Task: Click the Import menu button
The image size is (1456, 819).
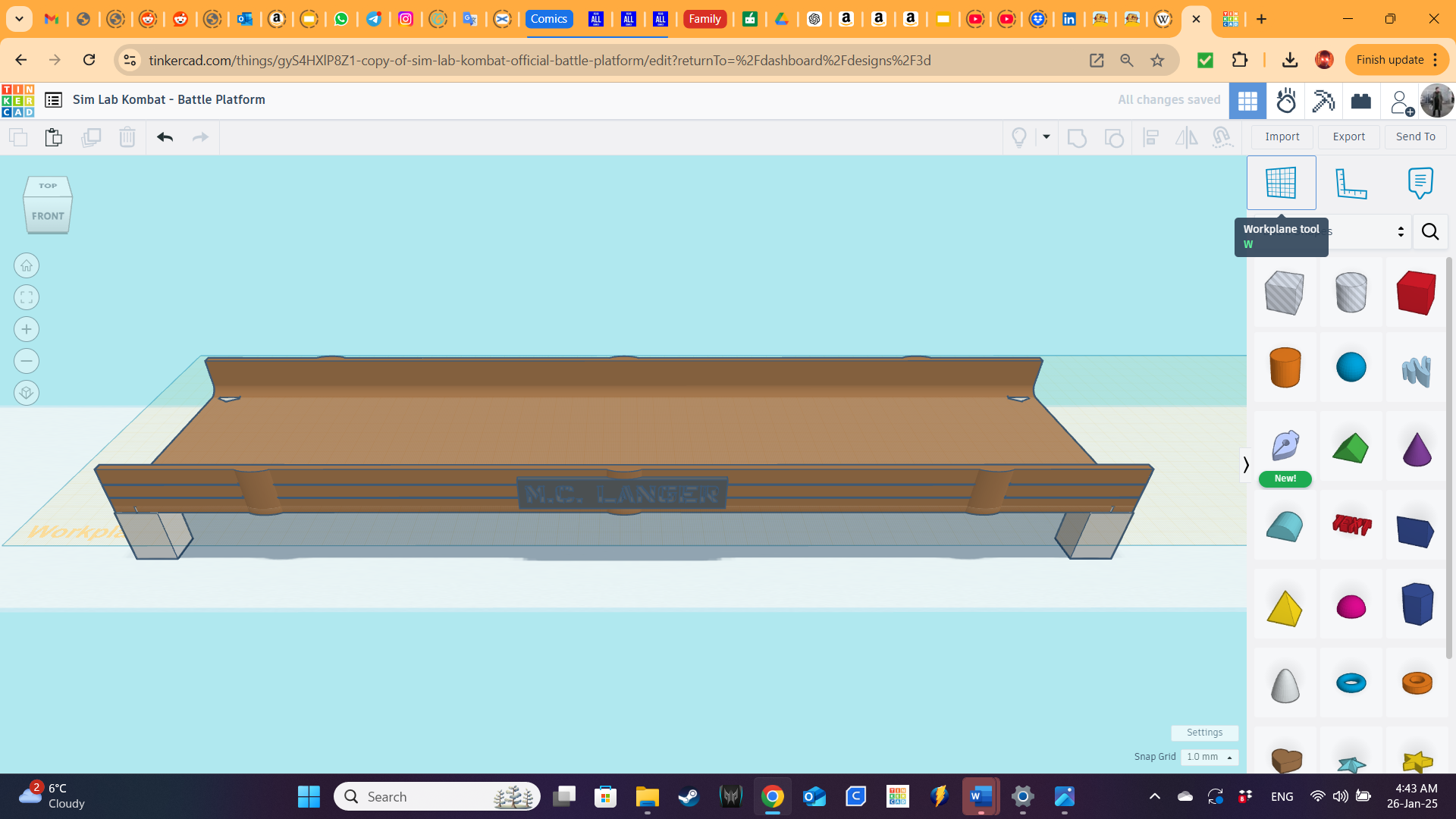Action: click(1283, 136)
